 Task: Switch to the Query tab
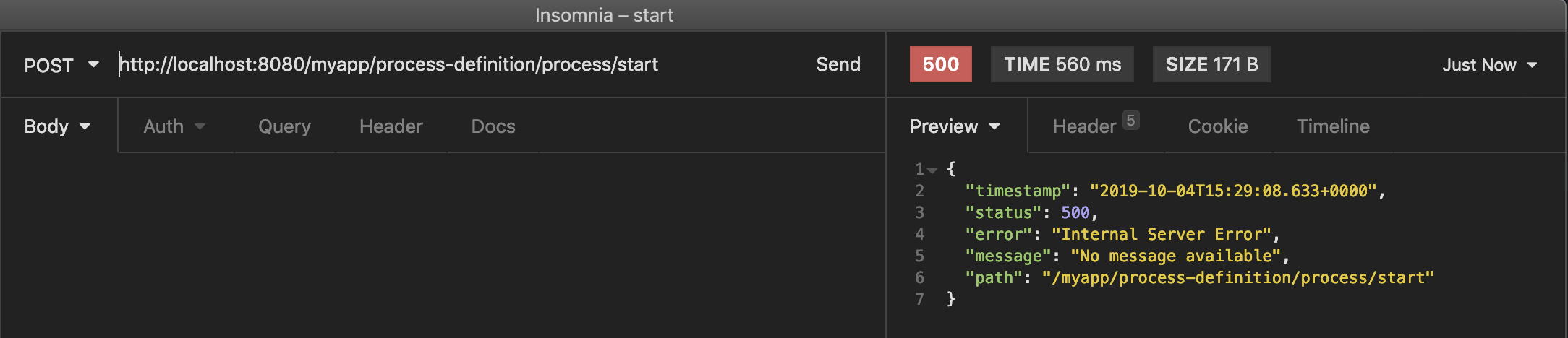tap(284, 126)
